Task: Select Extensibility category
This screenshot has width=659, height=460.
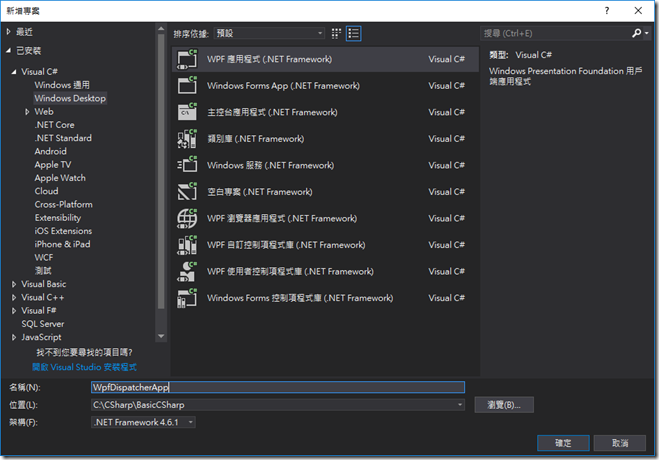Action: point(58,218)
